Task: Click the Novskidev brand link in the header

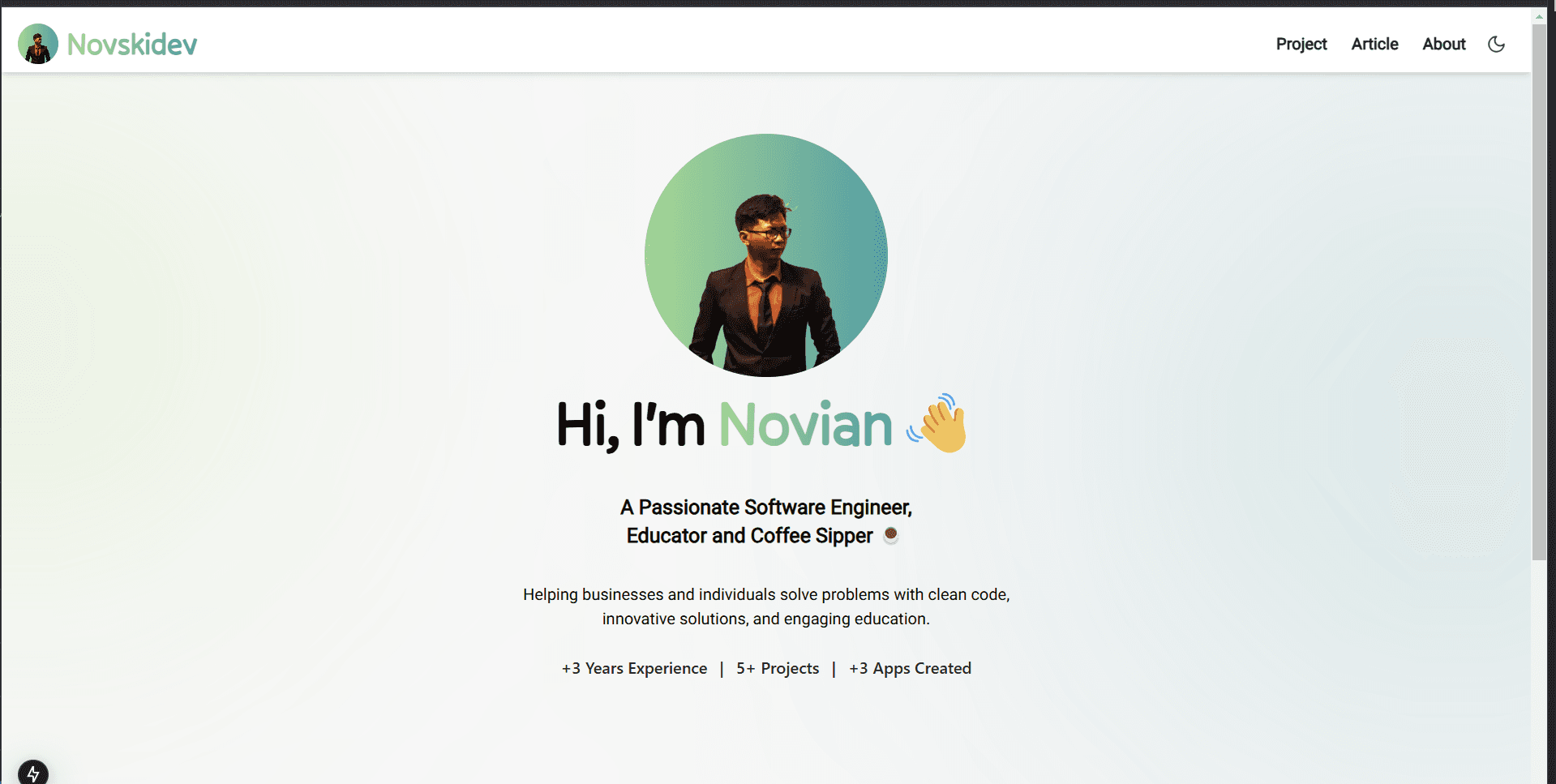Action: (x=107, y=44)
